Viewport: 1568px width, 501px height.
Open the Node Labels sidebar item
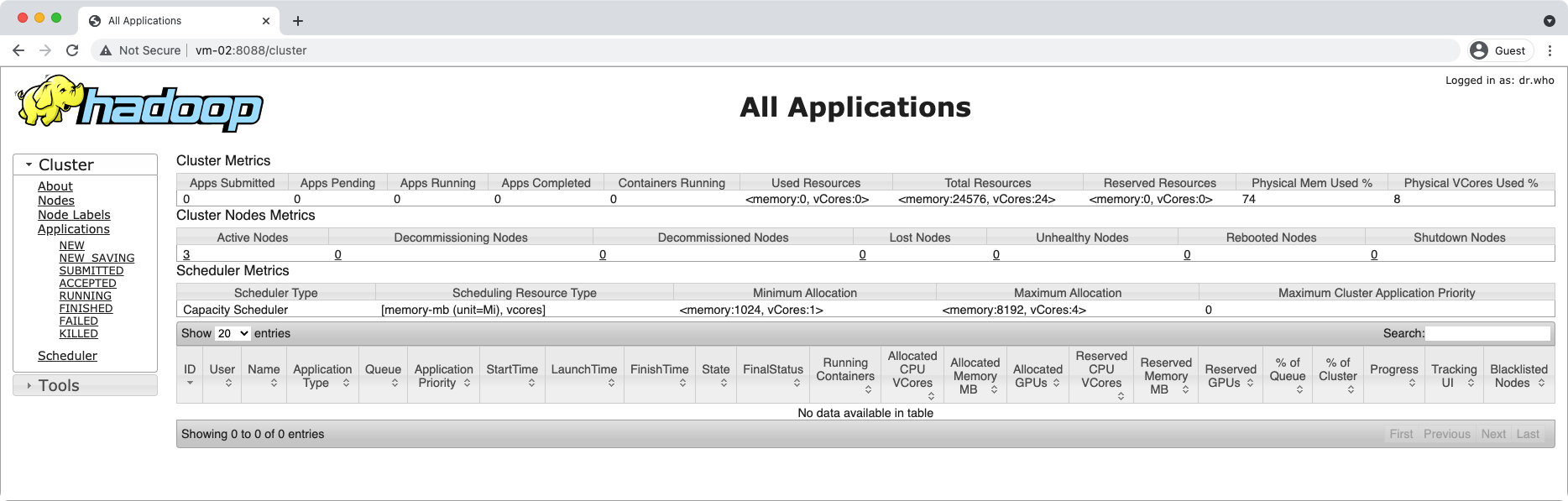tap(74, 215)
